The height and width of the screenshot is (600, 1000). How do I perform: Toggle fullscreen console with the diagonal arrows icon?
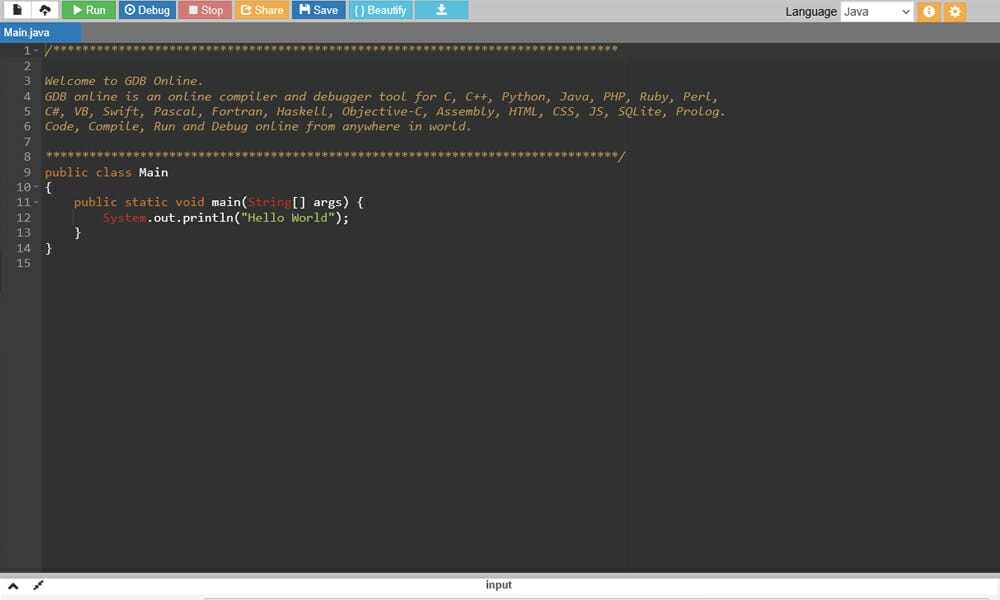tap(38, 585)
